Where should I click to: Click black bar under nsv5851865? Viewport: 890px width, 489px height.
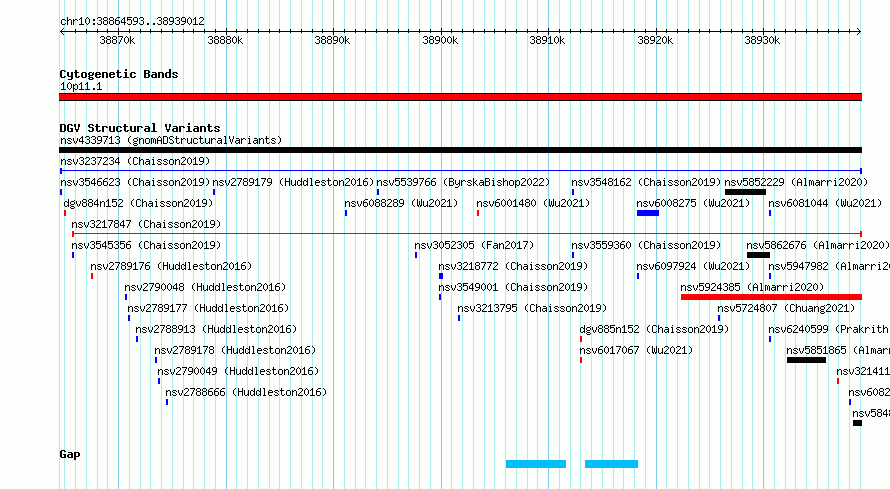[807, 360]
